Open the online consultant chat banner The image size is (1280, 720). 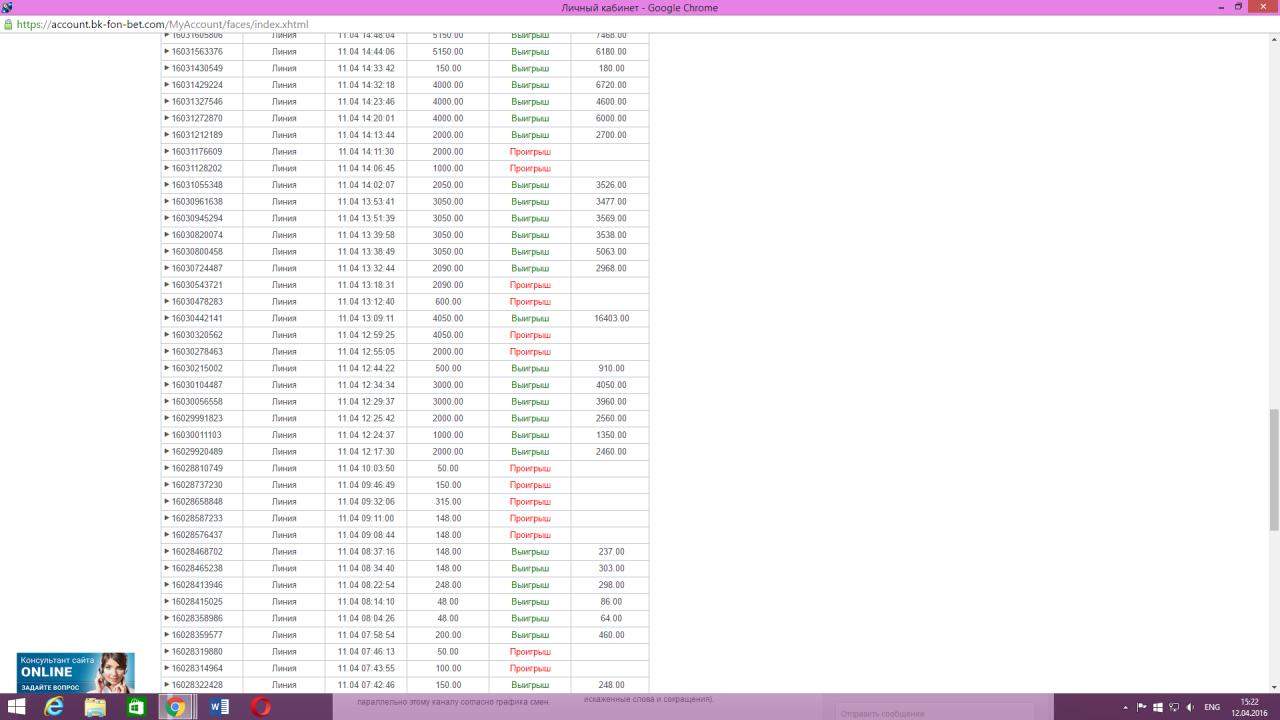coord(75,672)
